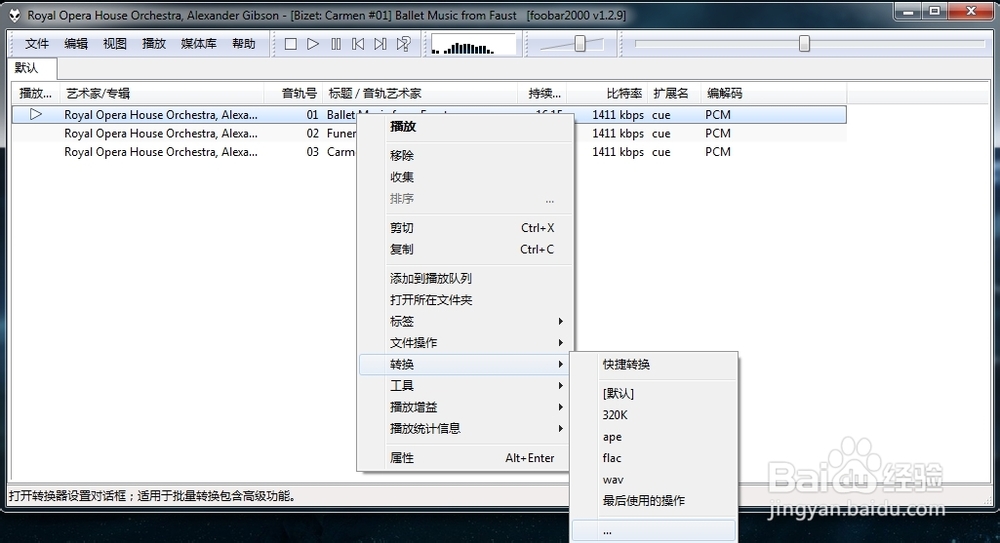
Task: Skip to previous track button
Action: [x=358, y=44]
